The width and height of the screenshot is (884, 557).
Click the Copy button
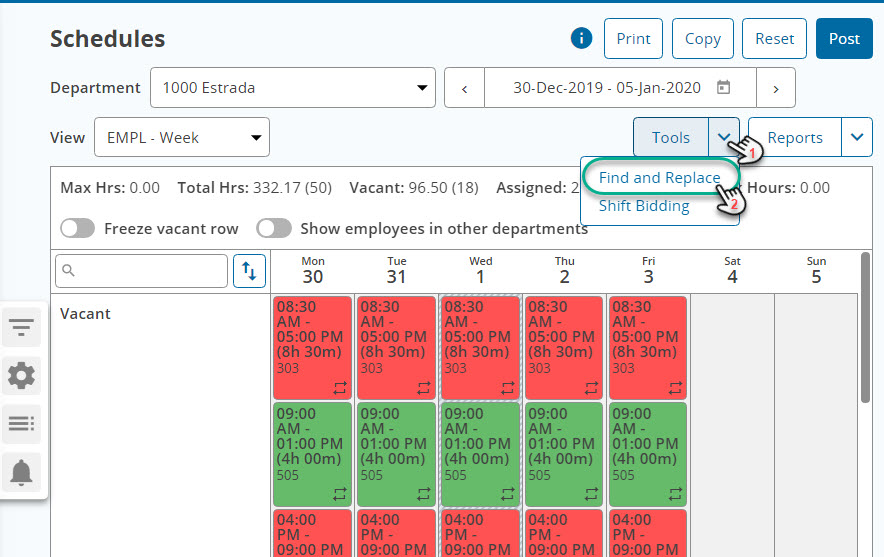702,38
